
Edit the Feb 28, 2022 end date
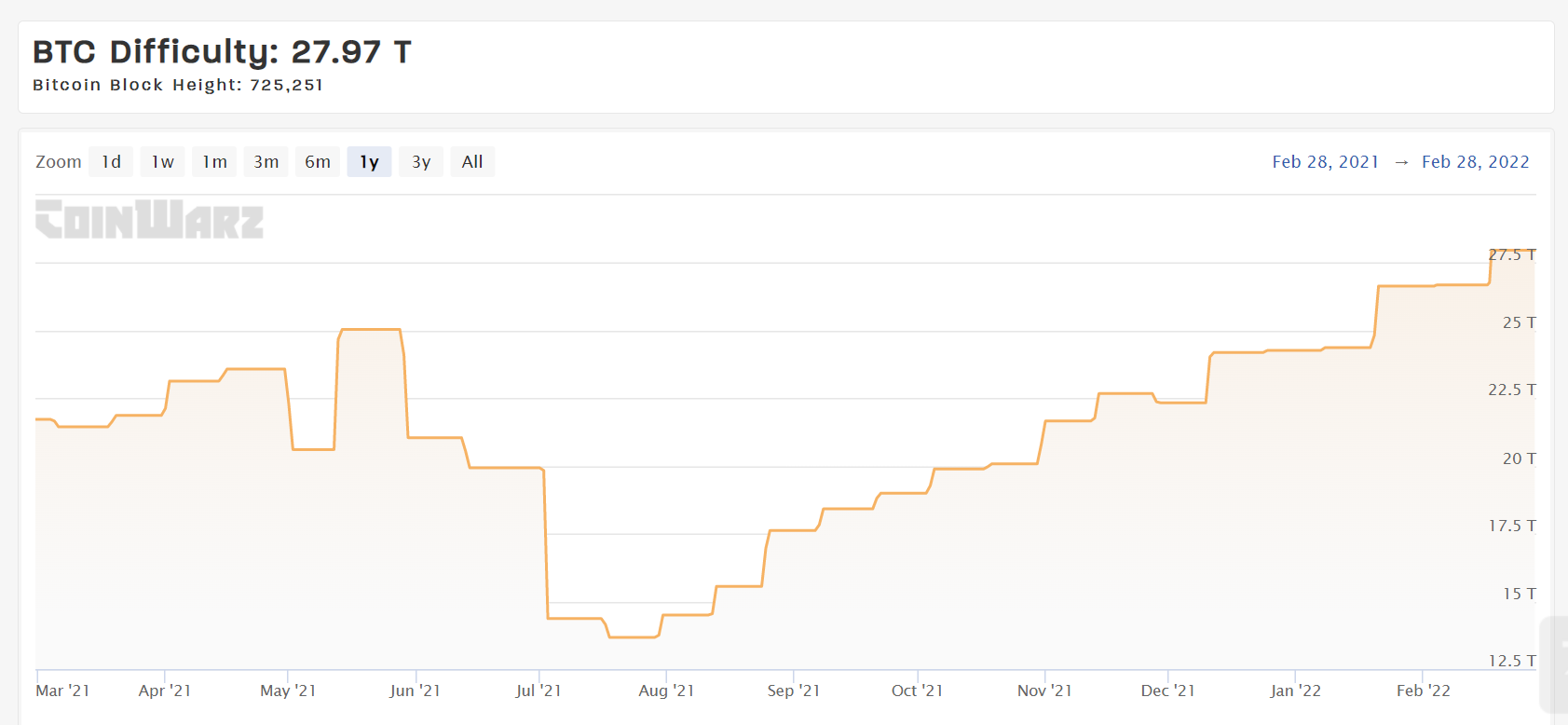coord(1475,162)
